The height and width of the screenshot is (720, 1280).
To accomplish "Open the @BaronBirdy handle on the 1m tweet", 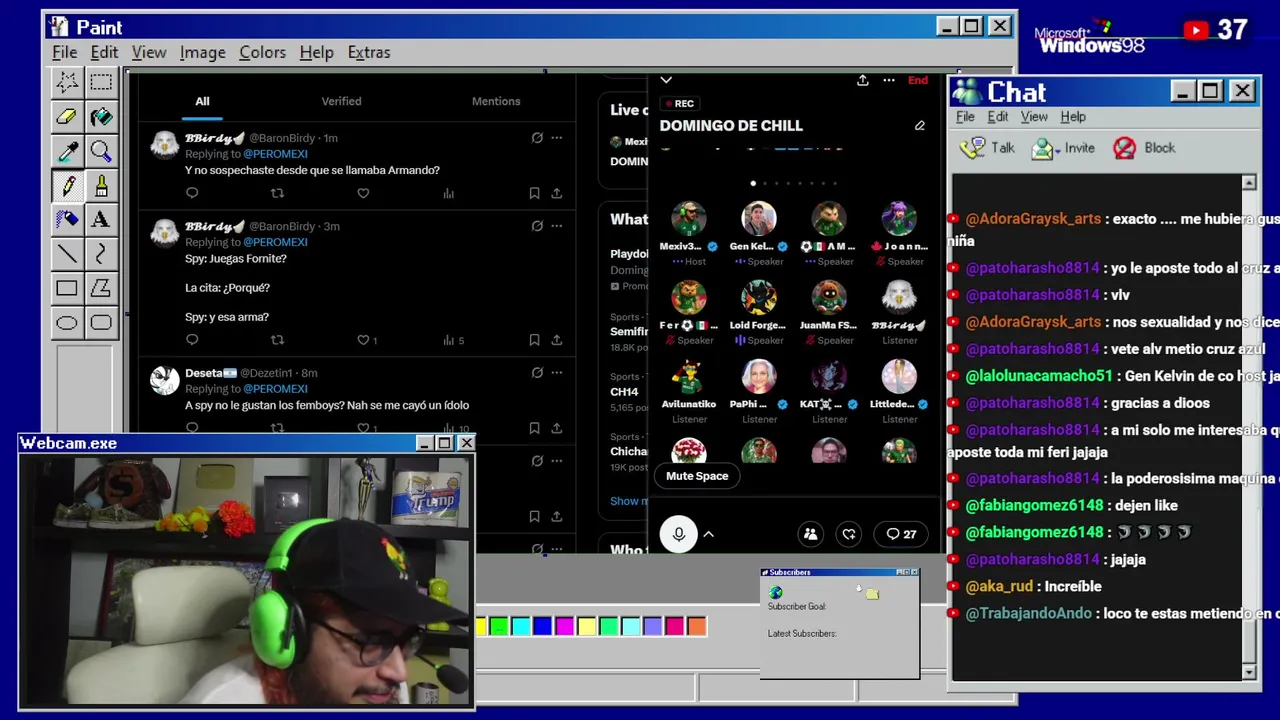I will coord(282,138).
